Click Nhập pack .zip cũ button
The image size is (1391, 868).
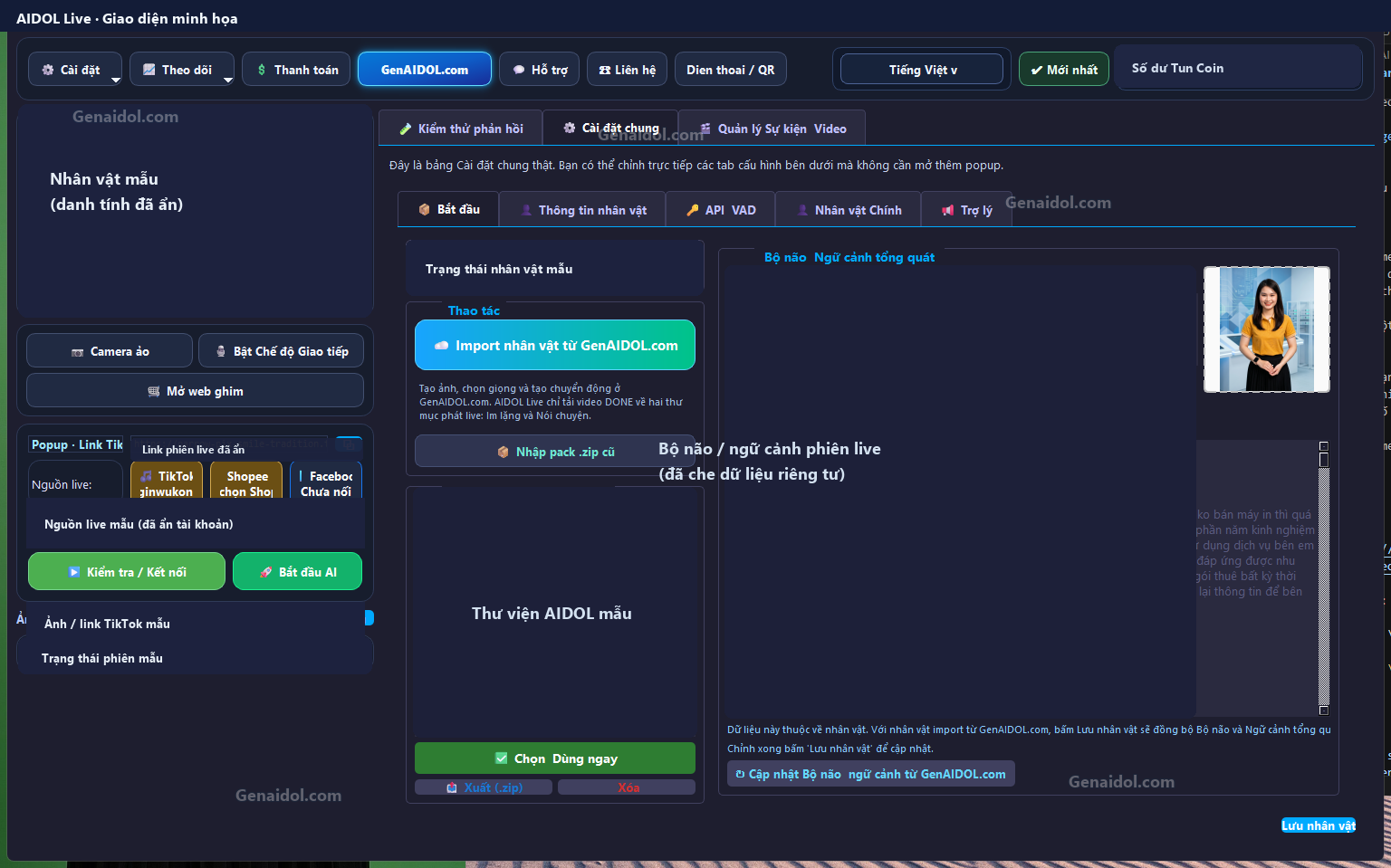pyautogui.click(x=555, y=452)
